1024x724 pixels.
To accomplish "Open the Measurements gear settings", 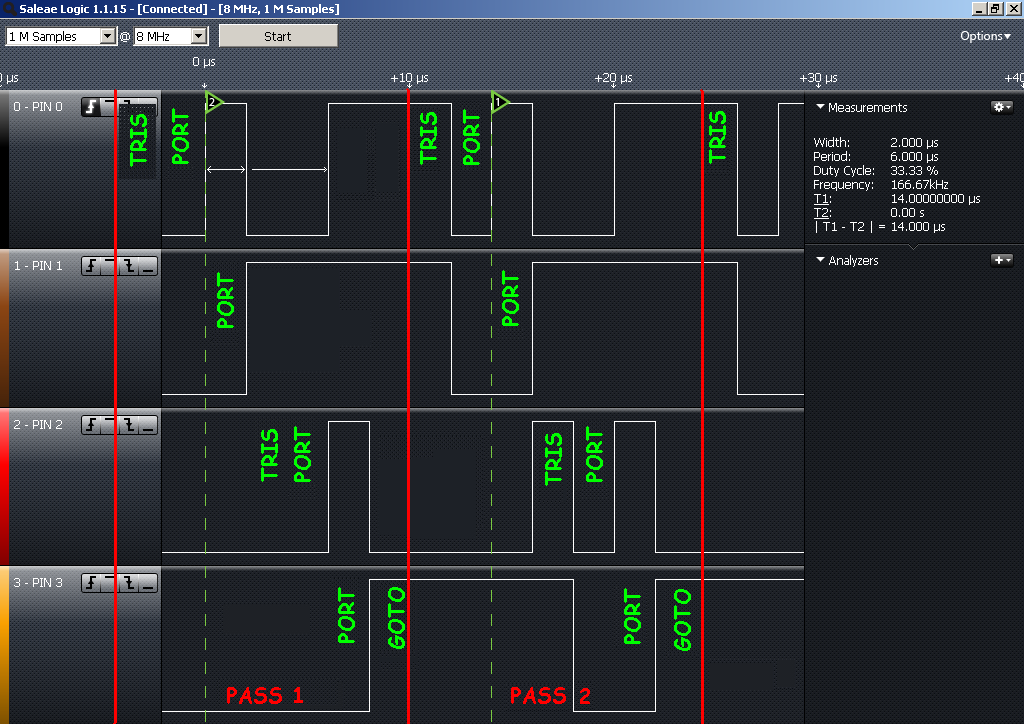I will click(x=1001, y=107).
